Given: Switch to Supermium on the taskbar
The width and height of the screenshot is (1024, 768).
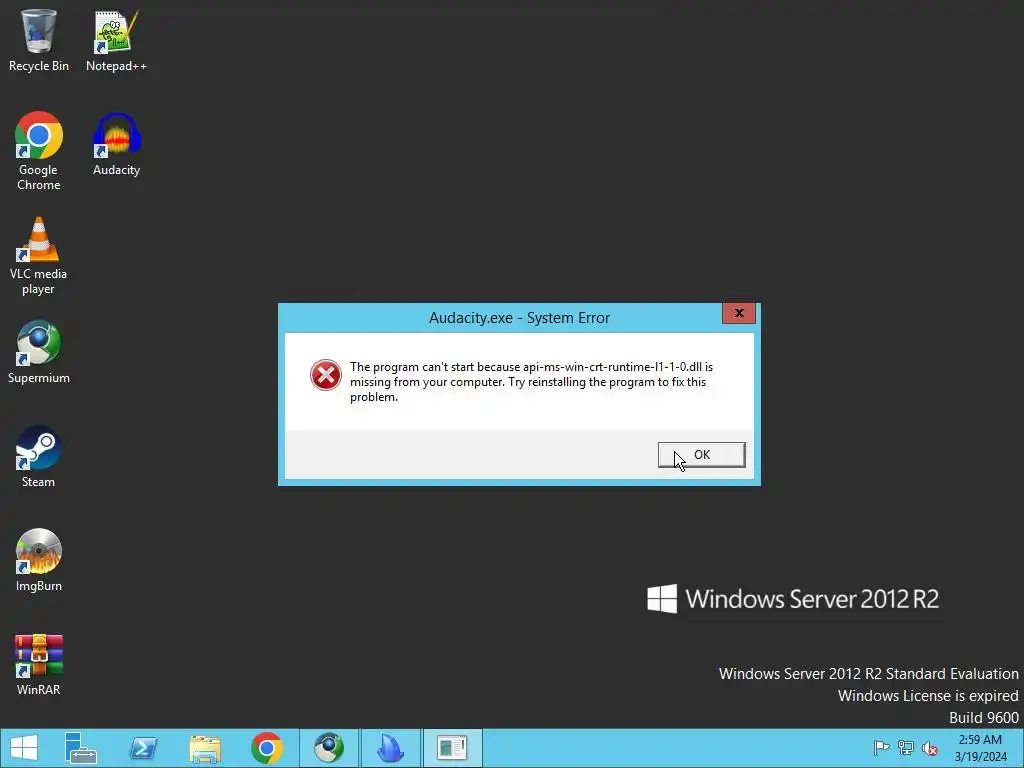Looking at the screenshot, I should point(328,748).
